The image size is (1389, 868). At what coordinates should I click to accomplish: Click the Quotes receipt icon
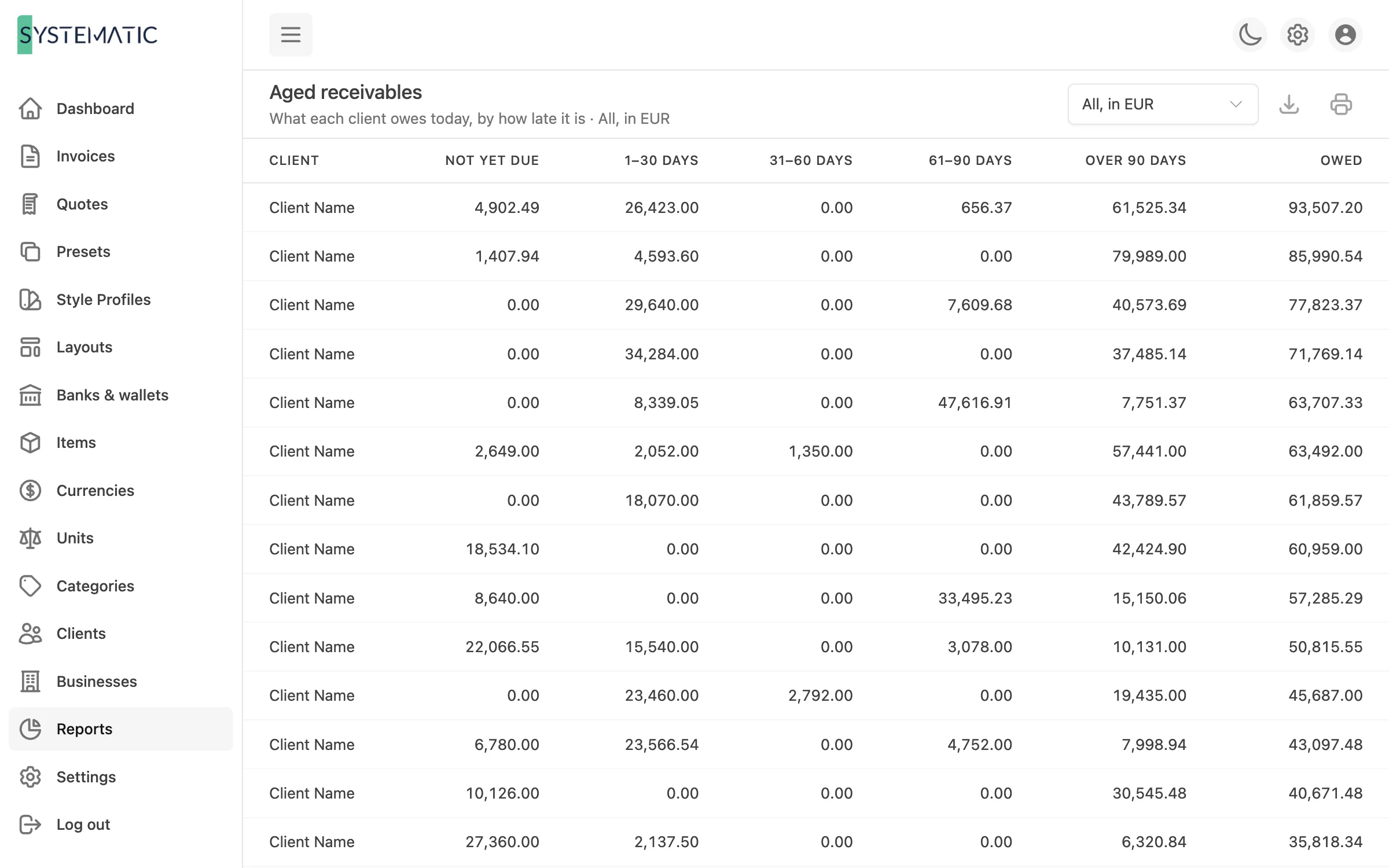tap(30, 204)
